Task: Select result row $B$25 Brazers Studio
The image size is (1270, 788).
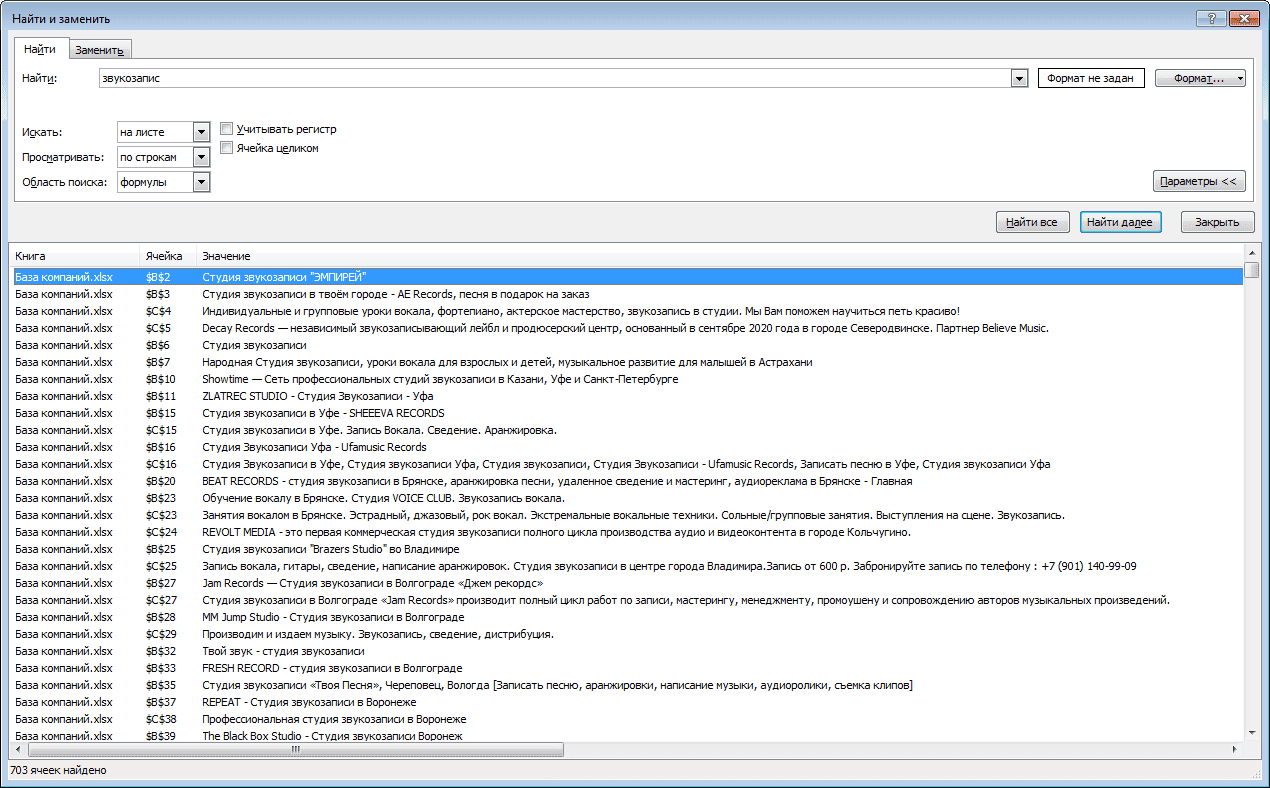Action: pyautogui.click(x=627, y=549)
